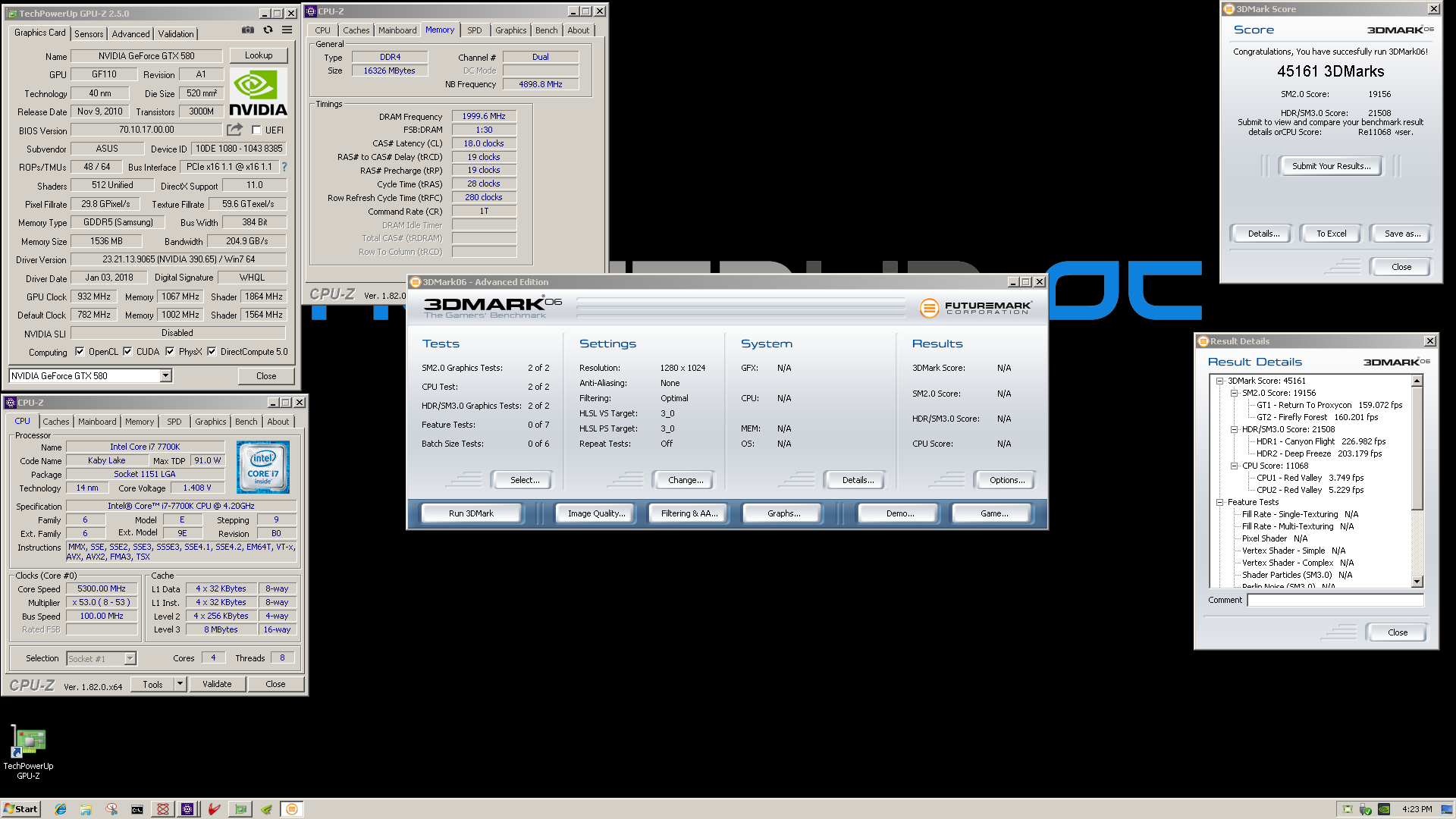Click the Safely Remove Hardware tray icon
Viewport: 1456px width, 819px height.
point(1366,809)
